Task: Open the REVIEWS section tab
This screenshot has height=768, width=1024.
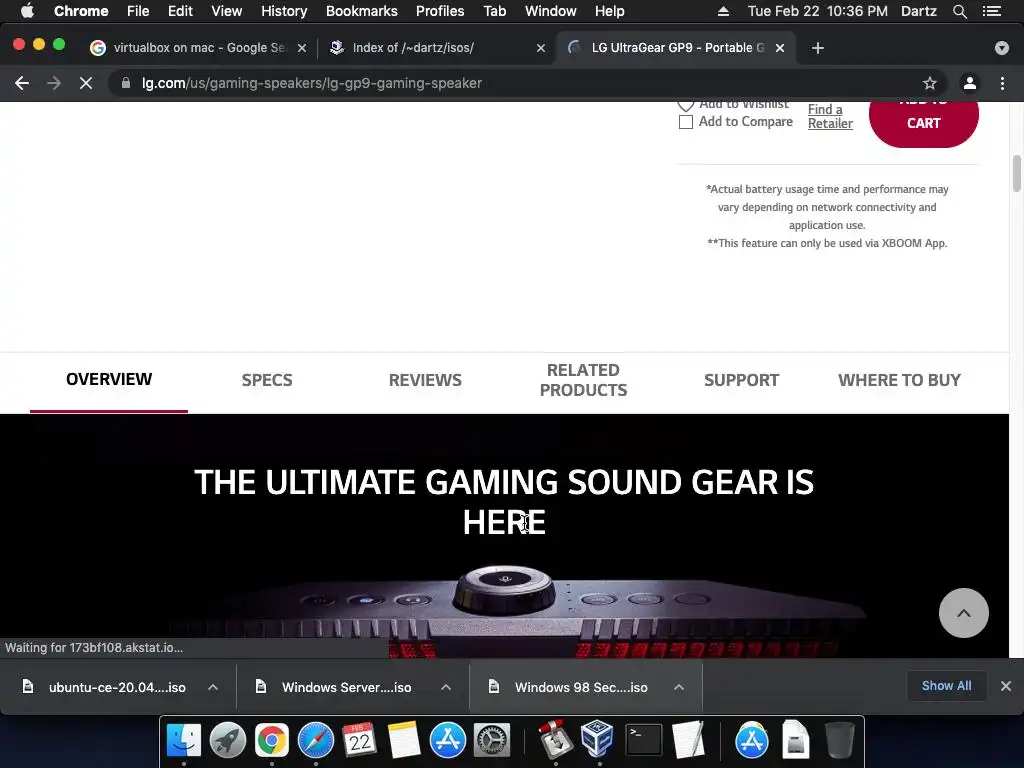Action: pyautogui.click(x=425, y=380)
